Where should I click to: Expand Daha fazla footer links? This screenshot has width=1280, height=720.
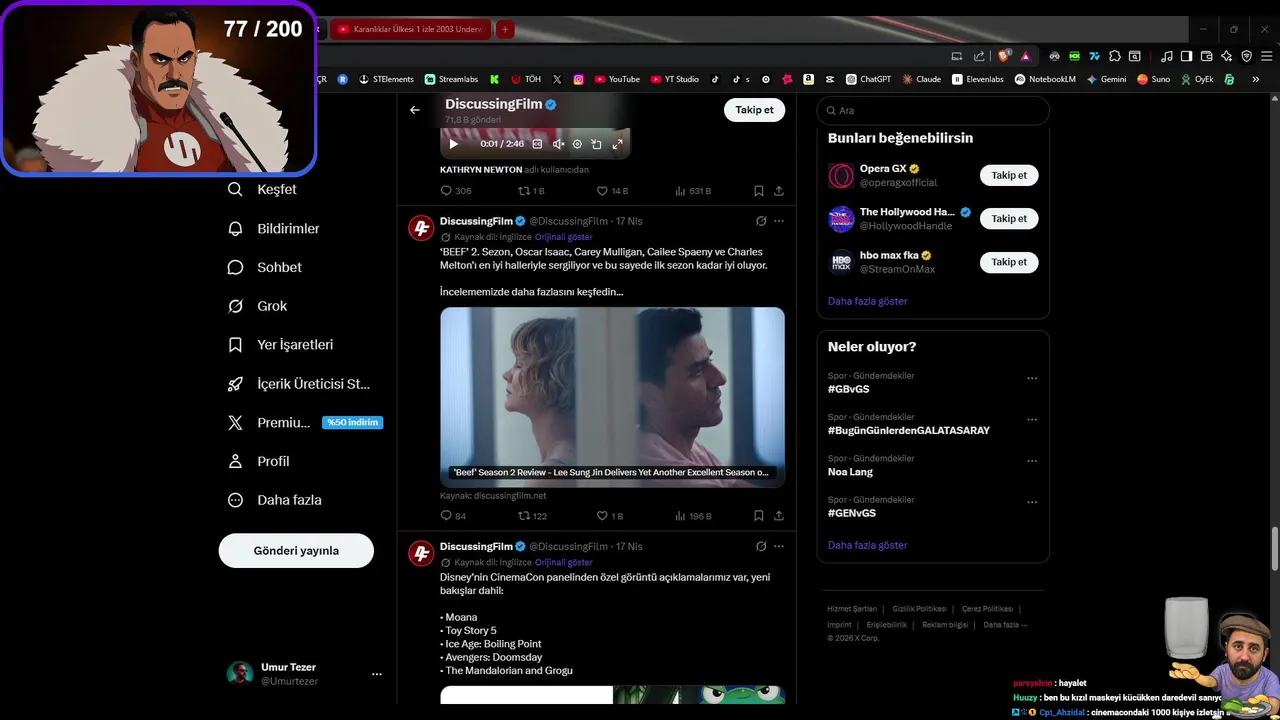click(x=1005, y=625)
